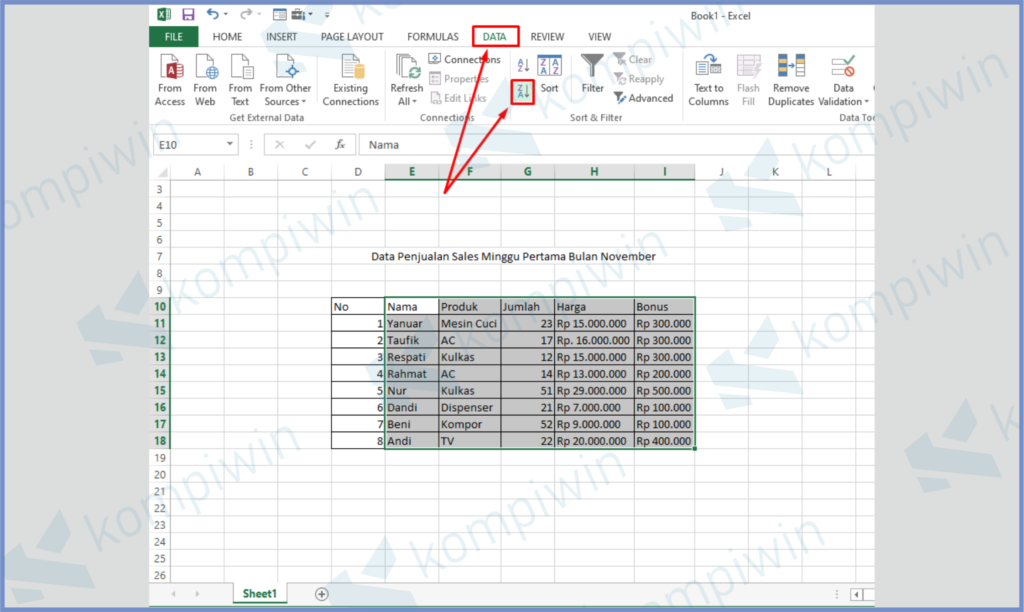Expand the From Other Sources dropdown
The height and width of the screenshot is (612, 1024).
coord(286,101)
